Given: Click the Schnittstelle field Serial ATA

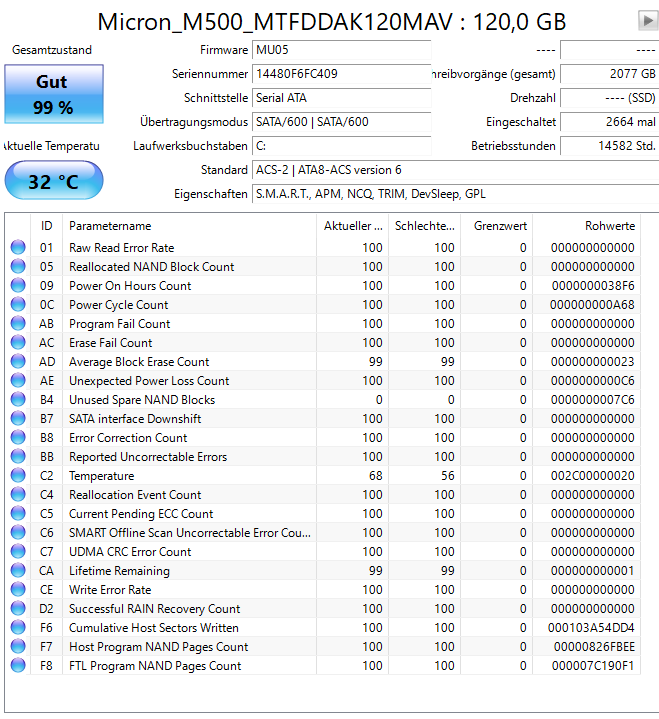Looking at the screenshot, I should click(x=341, y=98).
